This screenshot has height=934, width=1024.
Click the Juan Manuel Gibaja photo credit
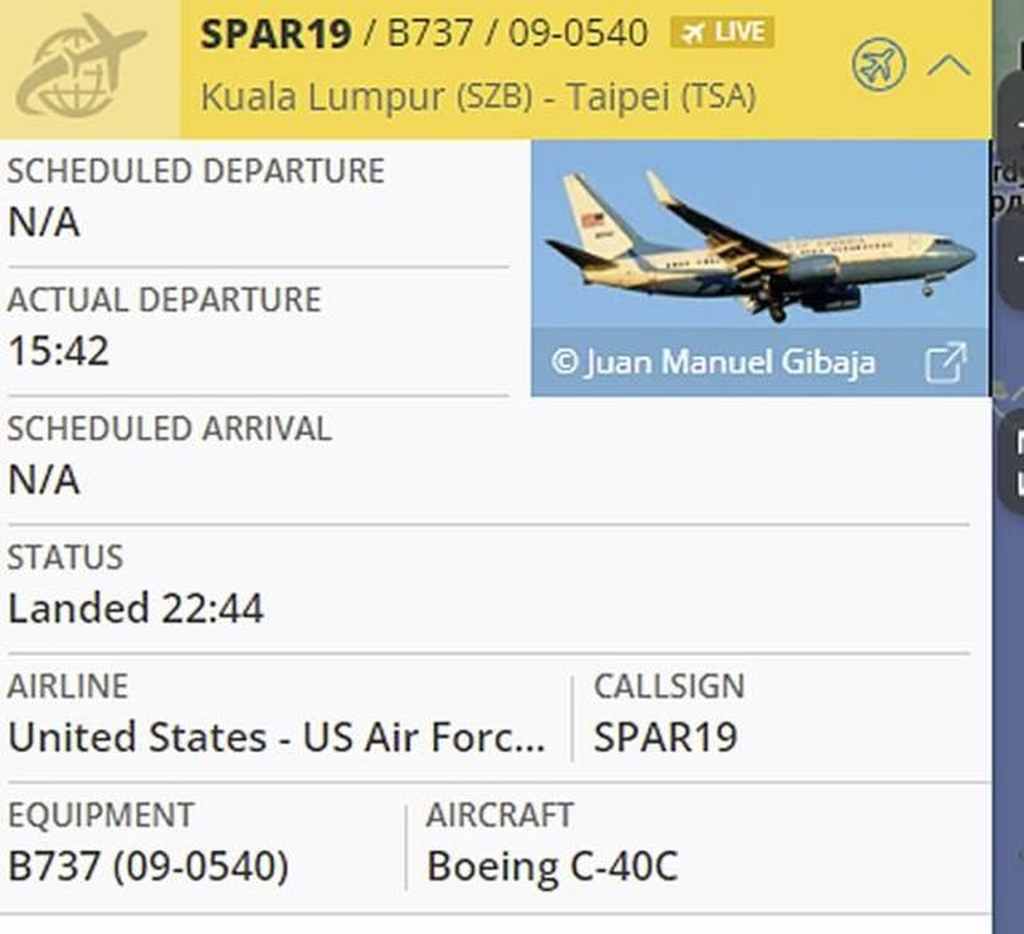tap(713, 362)
